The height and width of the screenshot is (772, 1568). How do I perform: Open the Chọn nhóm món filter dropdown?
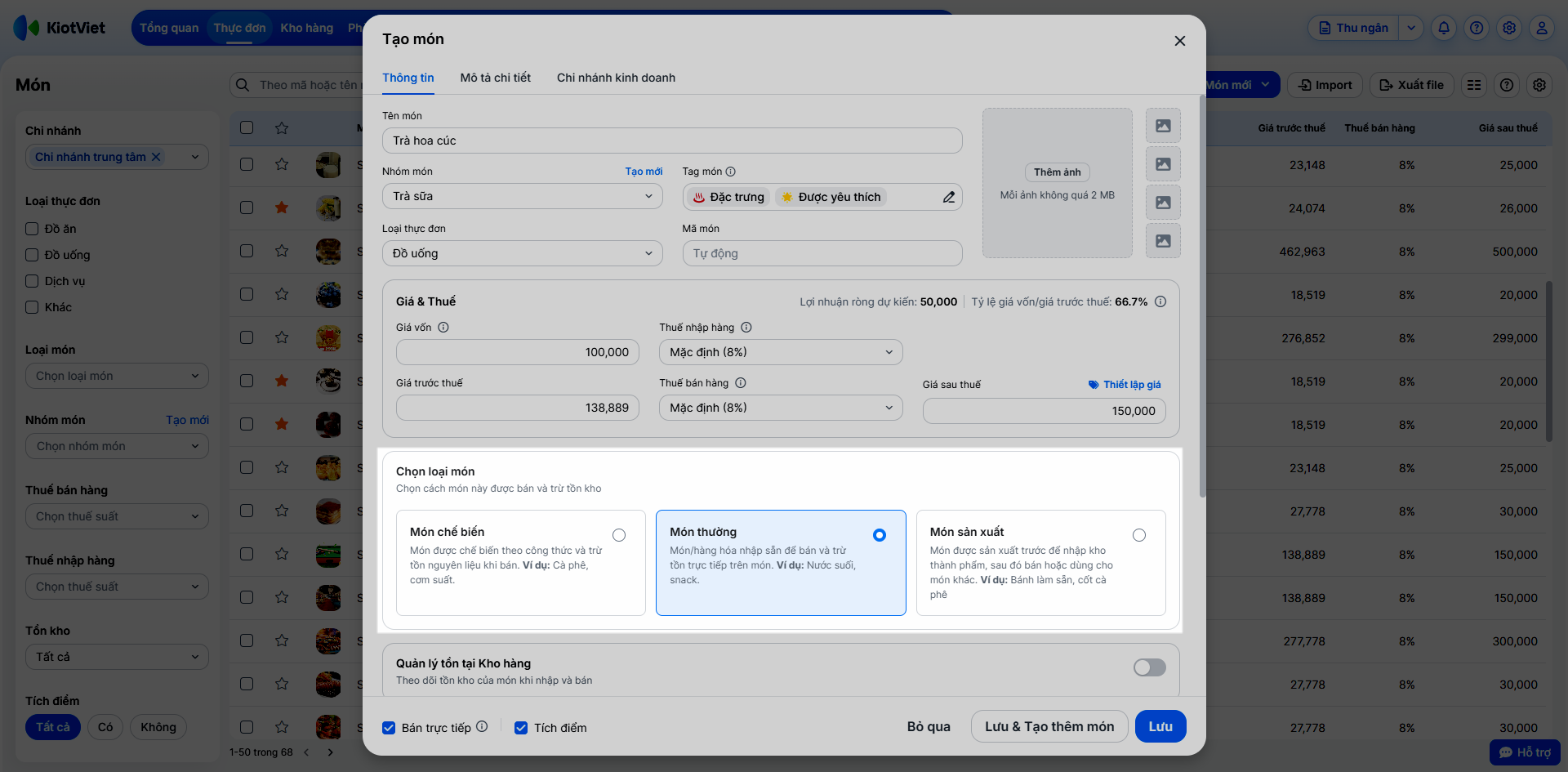(117, 446)
